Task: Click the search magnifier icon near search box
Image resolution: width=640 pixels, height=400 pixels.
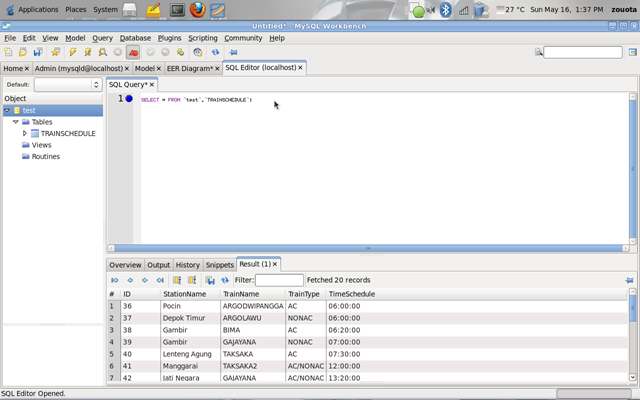Action: pos(538,52)
